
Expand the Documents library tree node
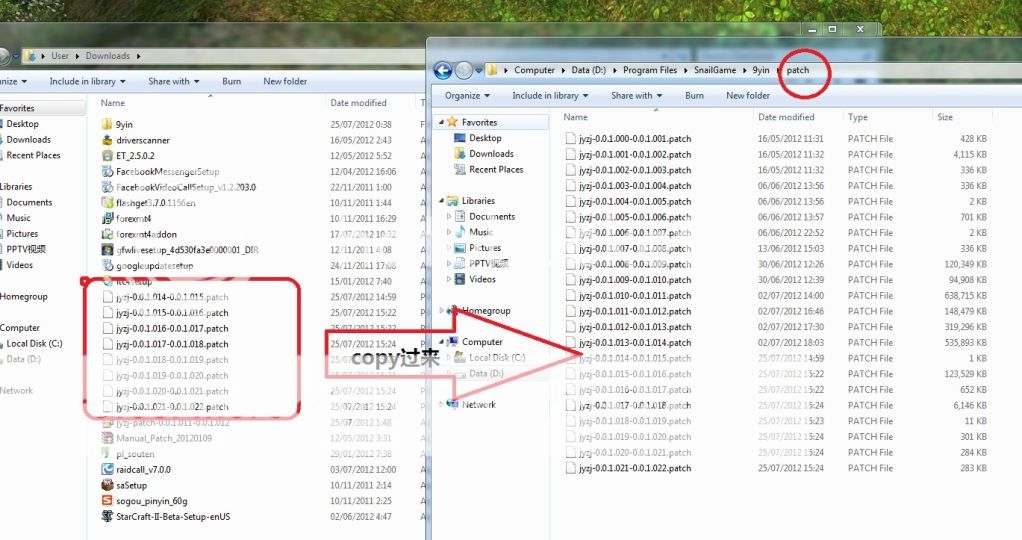pyautogui.click(x=449, y=217)
